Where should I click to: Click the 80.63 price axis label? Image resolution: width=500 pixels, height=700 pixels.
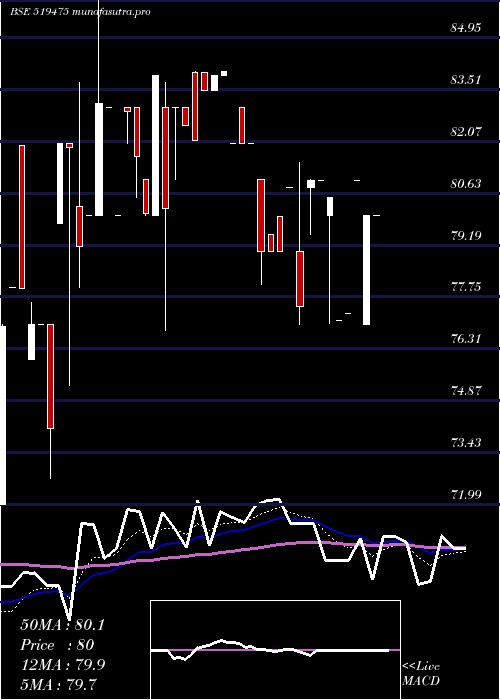tap(466, 183)
